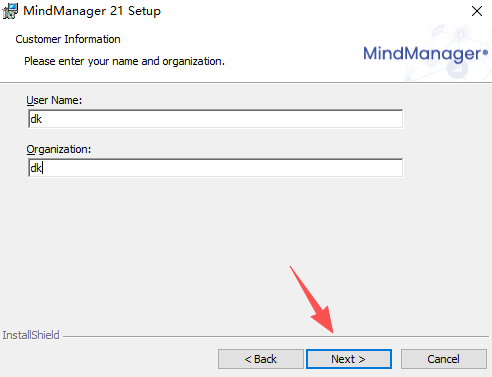
Task: Click the InstallShield label
Action: [x=31, y=335]
